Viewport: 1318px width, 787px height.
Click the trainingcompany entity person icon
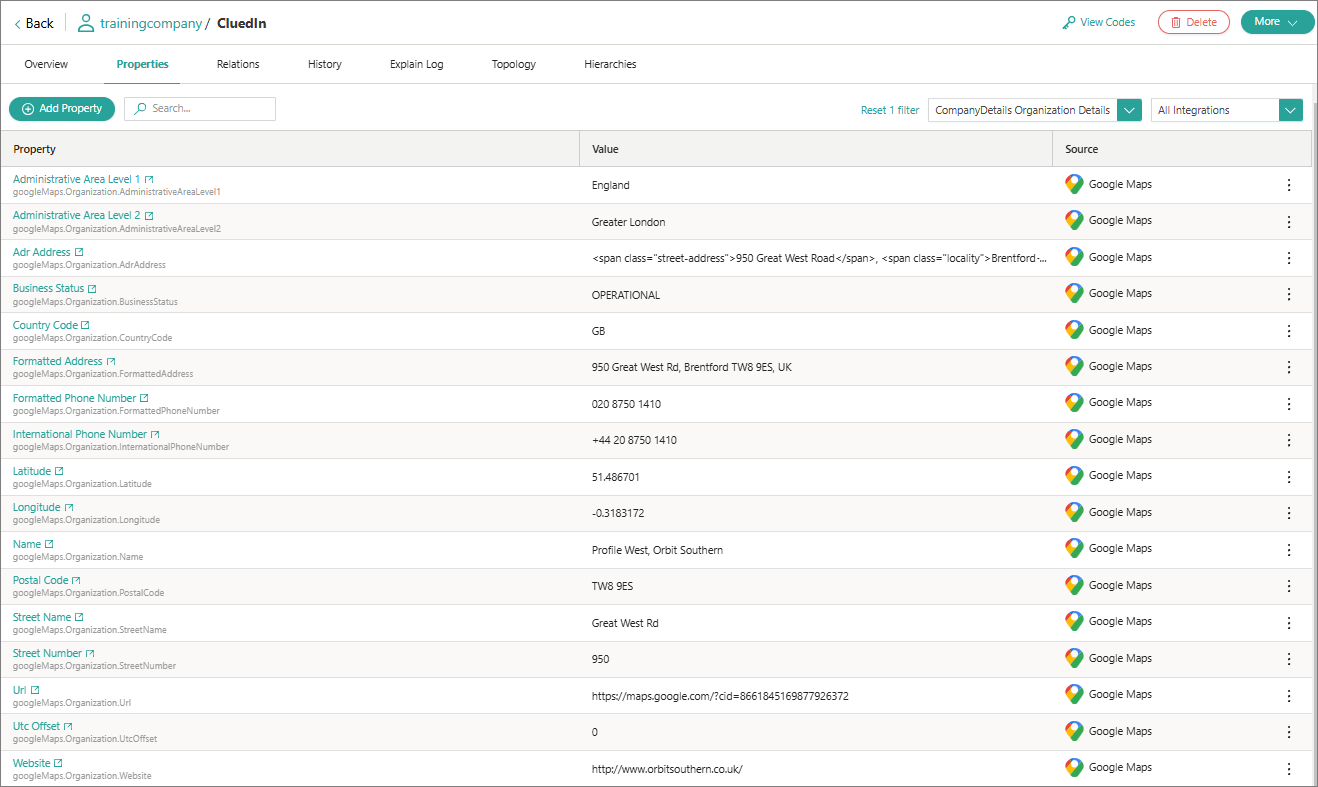86,22
